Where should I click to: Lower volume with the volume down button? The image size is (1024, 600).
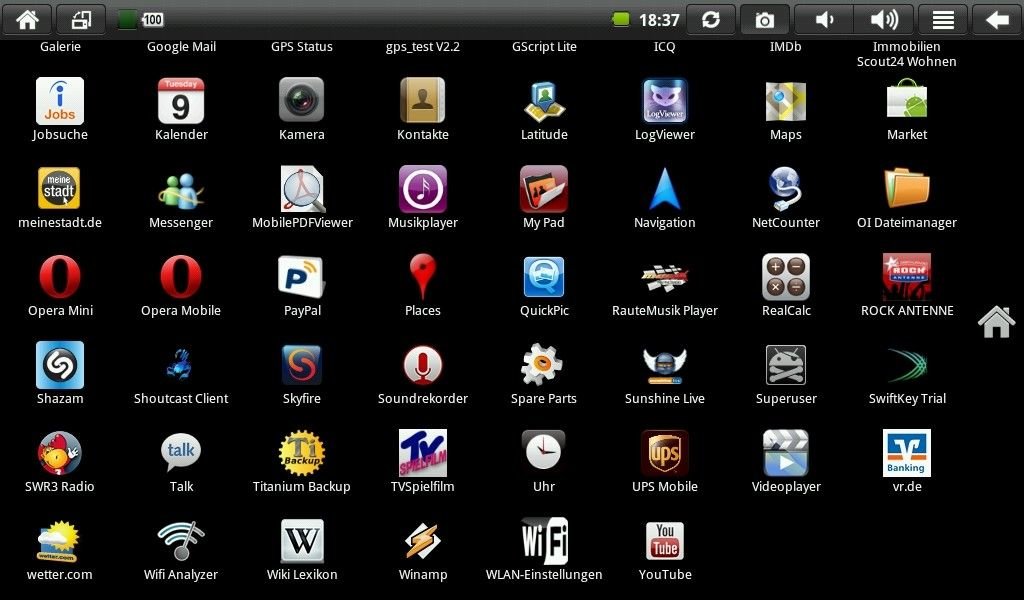(x=824, y=20)
